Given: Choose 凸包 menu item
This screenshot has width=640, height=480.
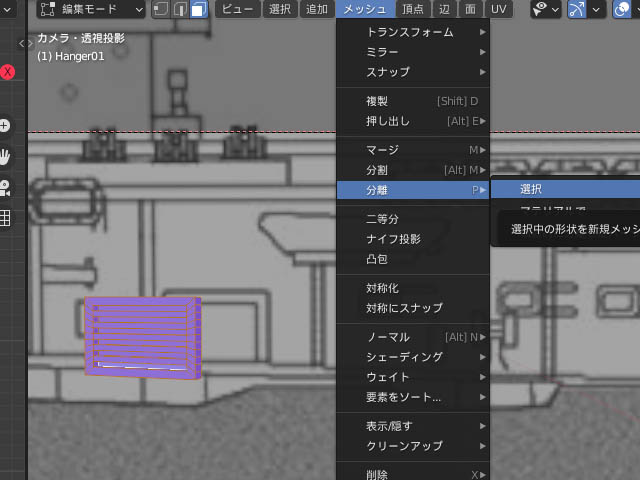Looking at the screenshot, I should click(413, 259).
